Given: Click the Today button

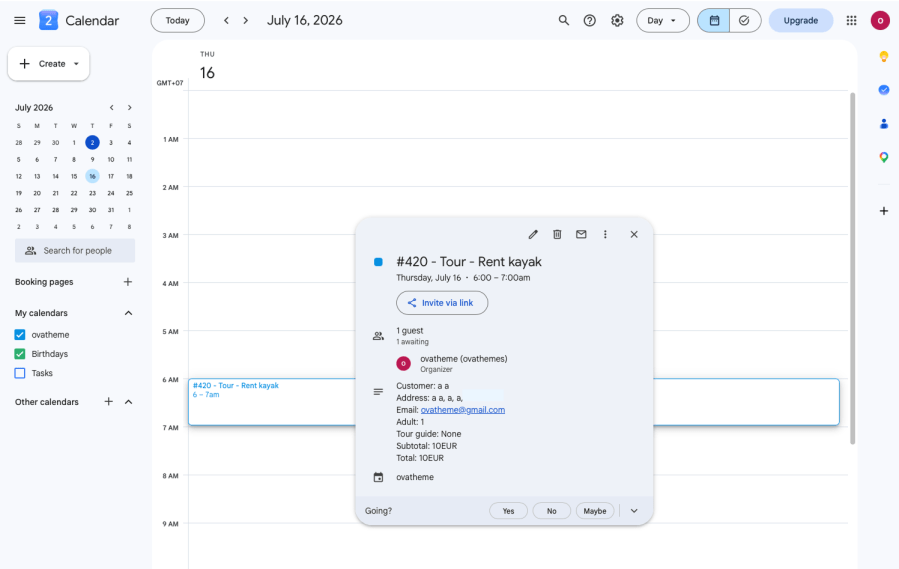Looking at the screenshot, I should 178,21.
